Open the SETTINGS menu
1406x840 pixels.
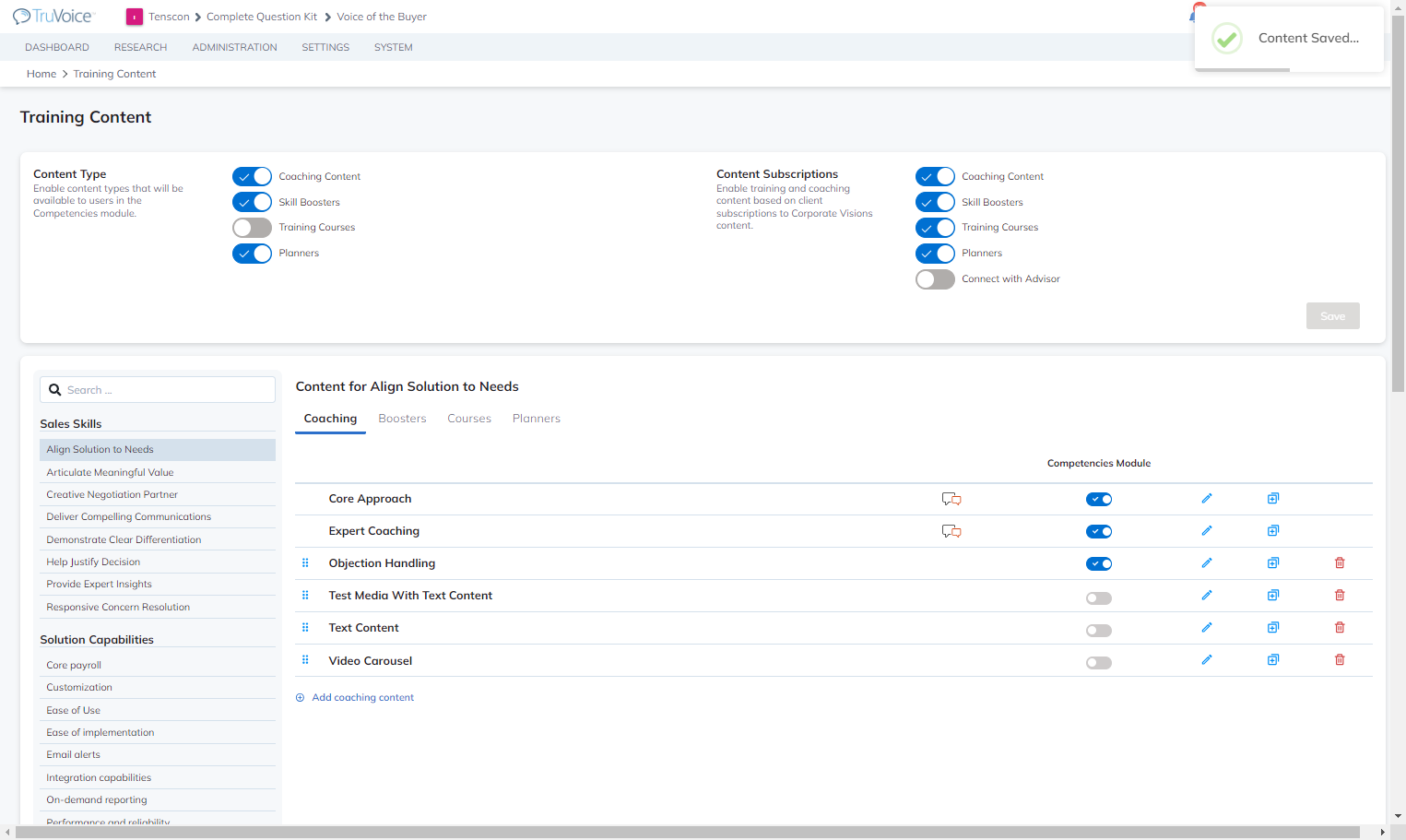click(325, 47)
